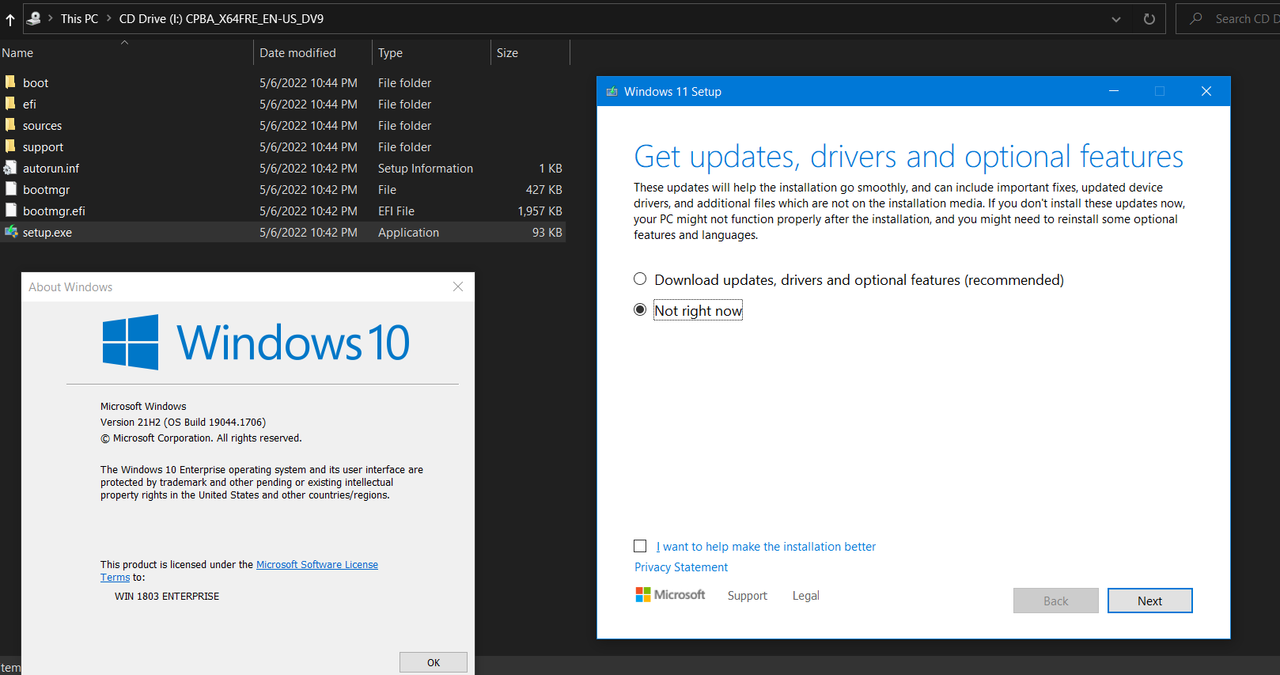Click the 1,957 KB size cell

(x=540, y=211)
